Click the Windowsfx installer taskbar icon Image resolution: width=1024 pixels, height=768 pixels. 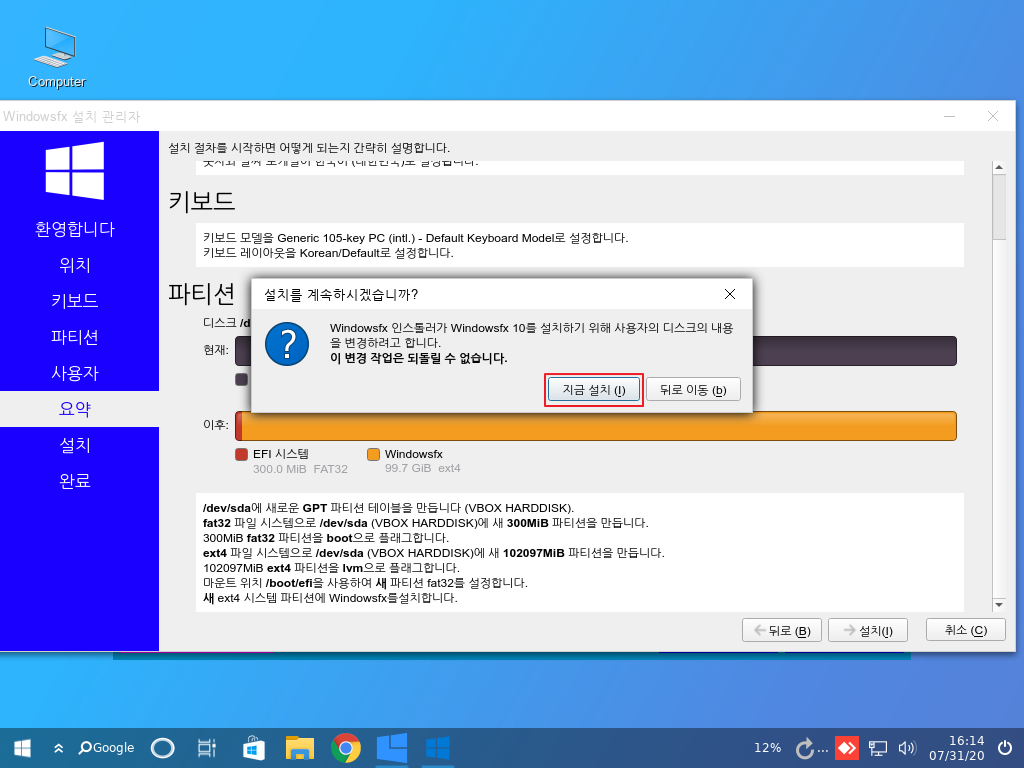[438, 748]
